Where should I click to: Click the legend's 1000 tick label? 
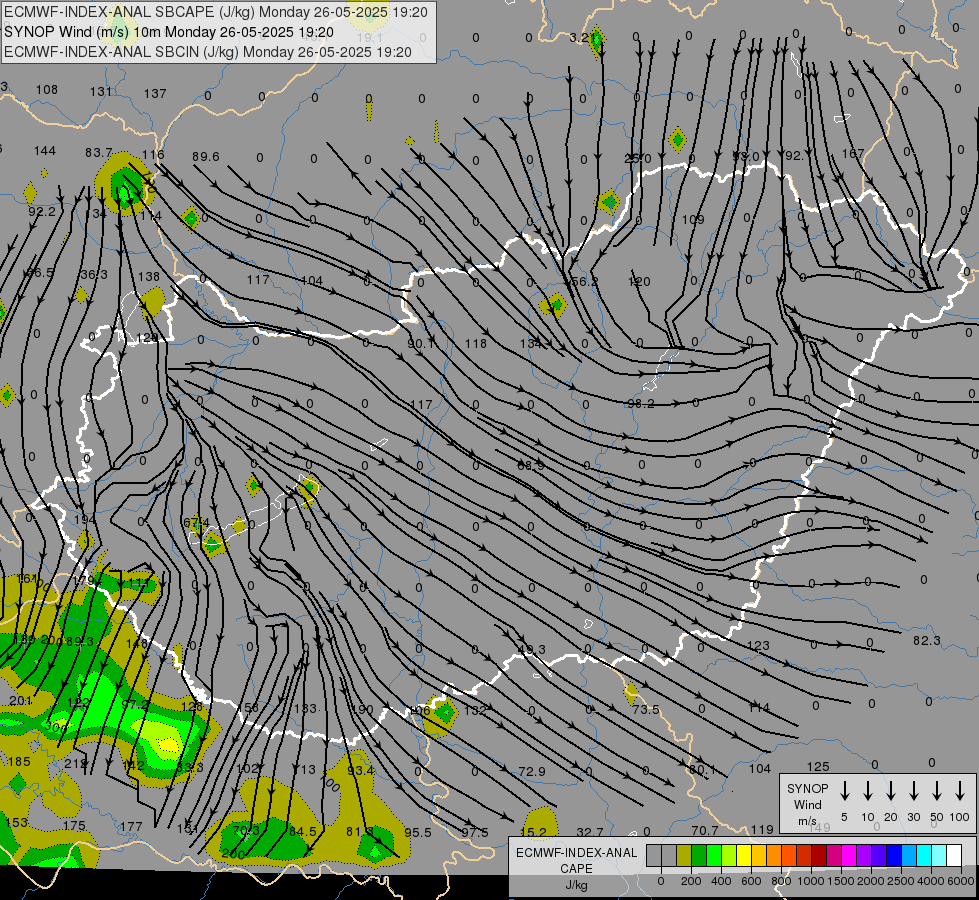(x=810, y=881)
